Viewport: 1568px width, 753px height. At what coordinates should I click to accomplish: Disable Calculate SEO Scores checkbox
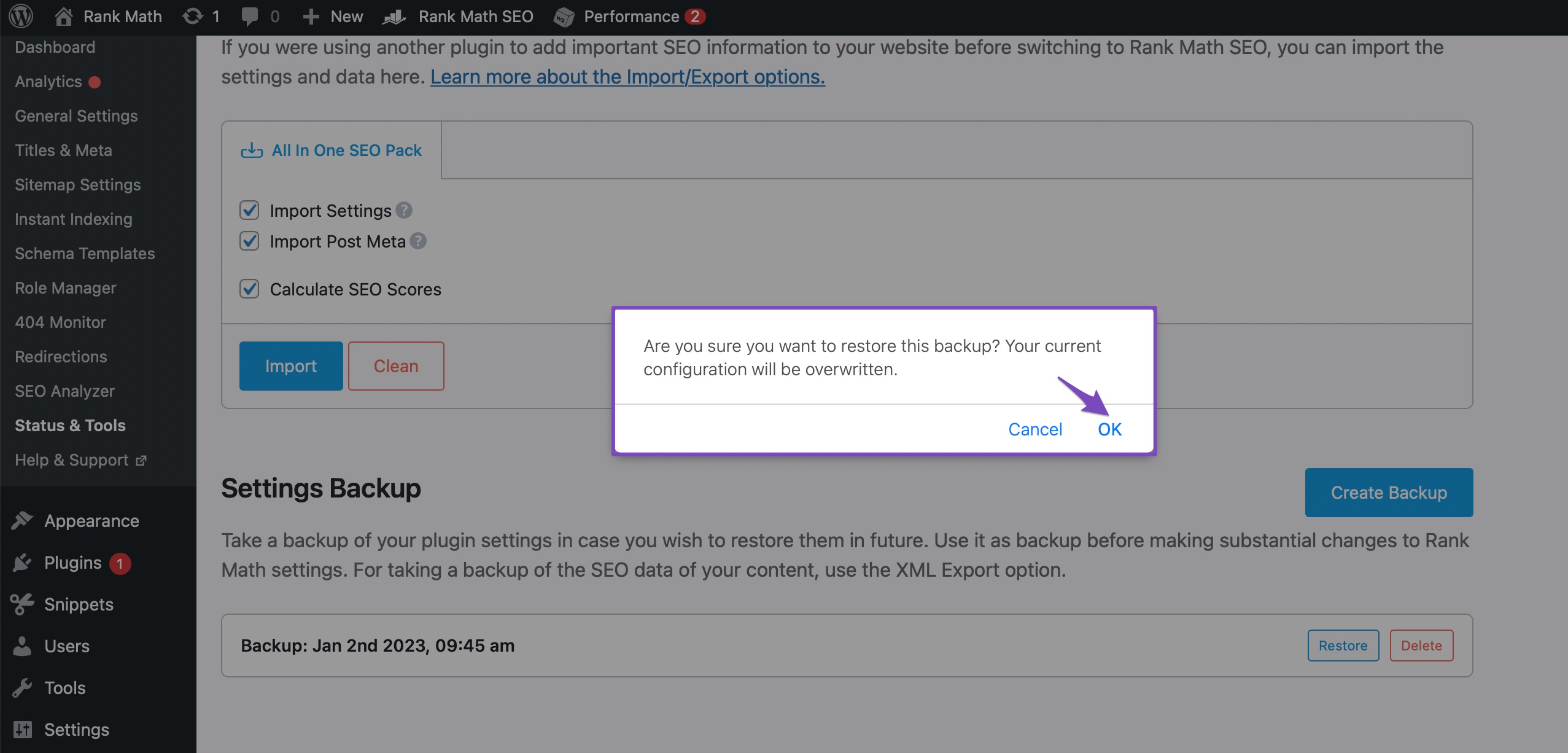249,289
